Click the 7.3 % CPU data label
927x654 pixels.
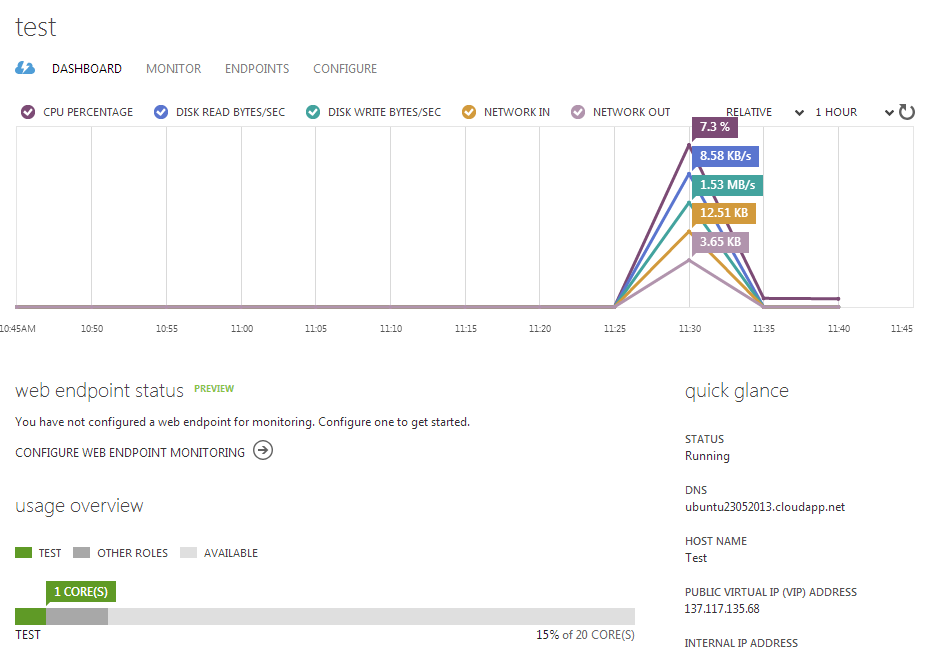tap(714, 127)
